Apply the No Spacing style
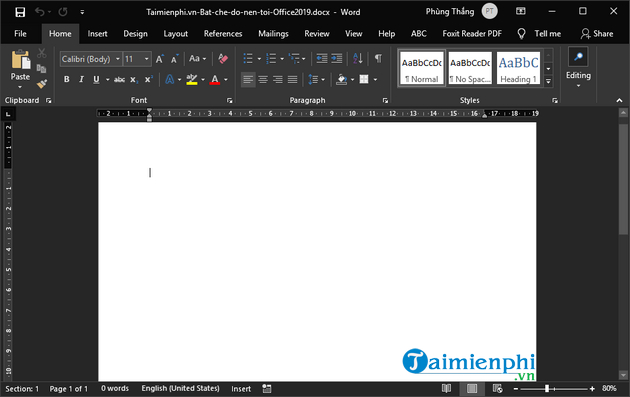The height and width of the screenshot is (397, 630). [x=470, y=68]
